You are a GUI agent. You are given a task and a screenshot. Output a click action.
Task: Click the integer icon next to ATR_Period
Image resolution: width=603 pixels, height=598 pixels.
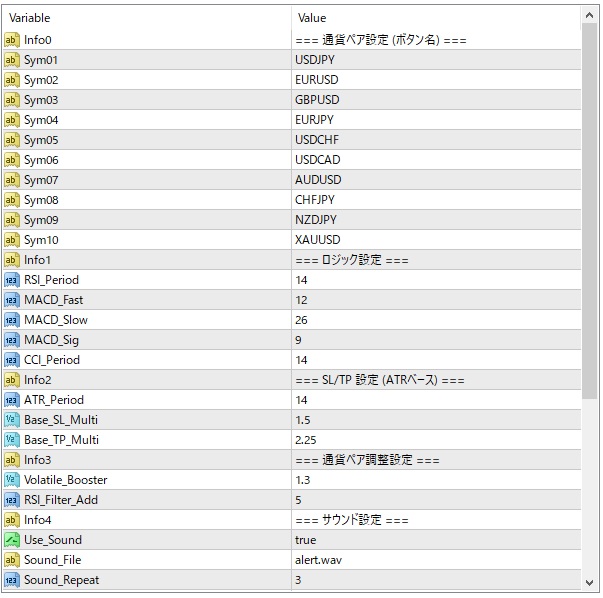point(12,400)
